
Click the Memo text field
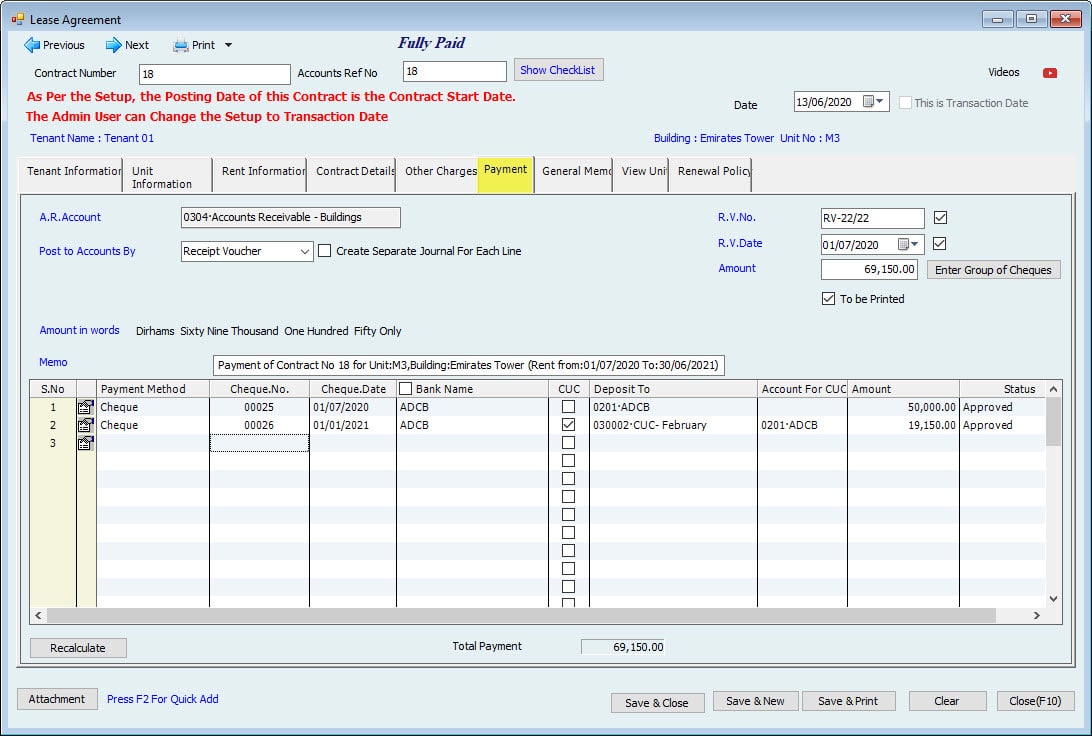coord(469,365)
